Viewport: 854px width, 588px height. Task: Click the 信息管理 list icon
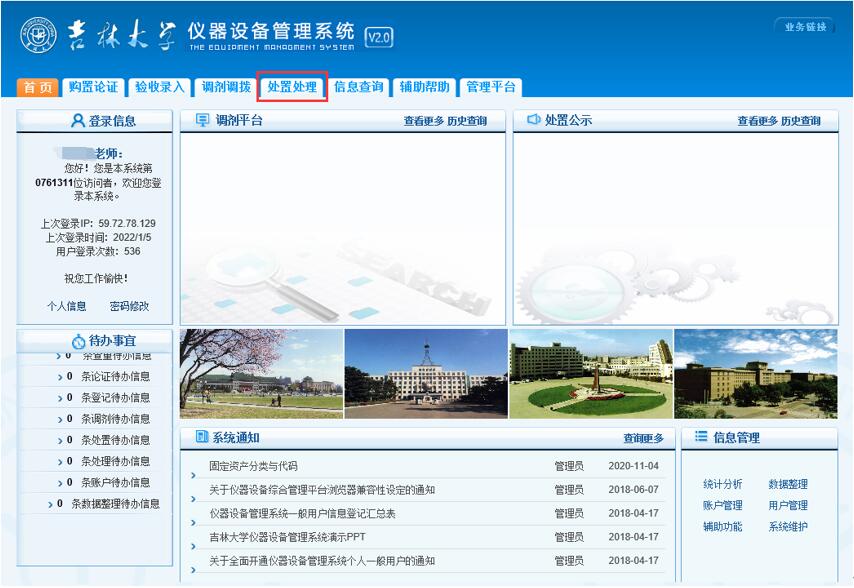pyautogui.click(x=701, y=437)
